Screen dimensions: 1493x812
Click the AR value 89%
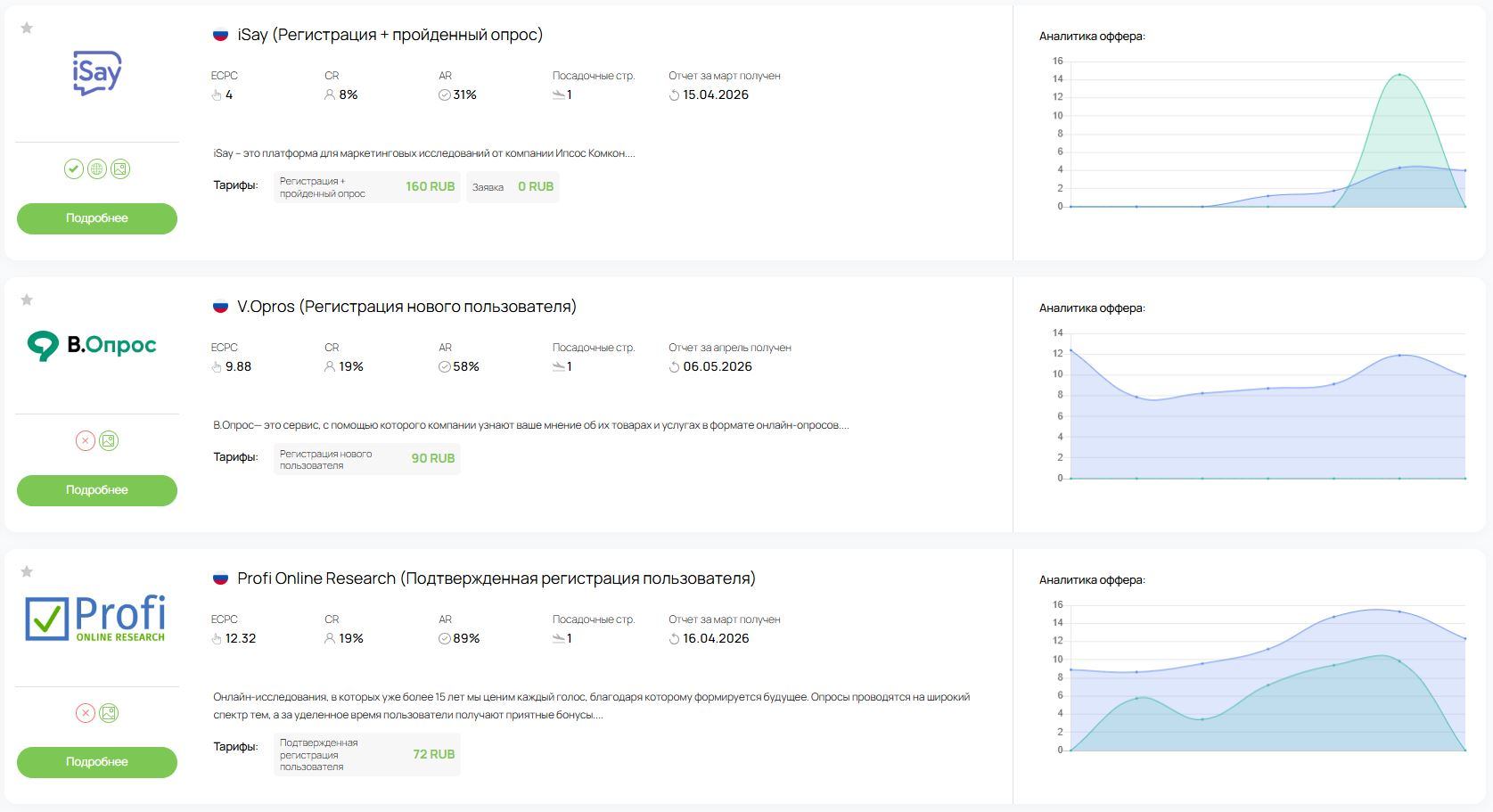pos(466,639)
